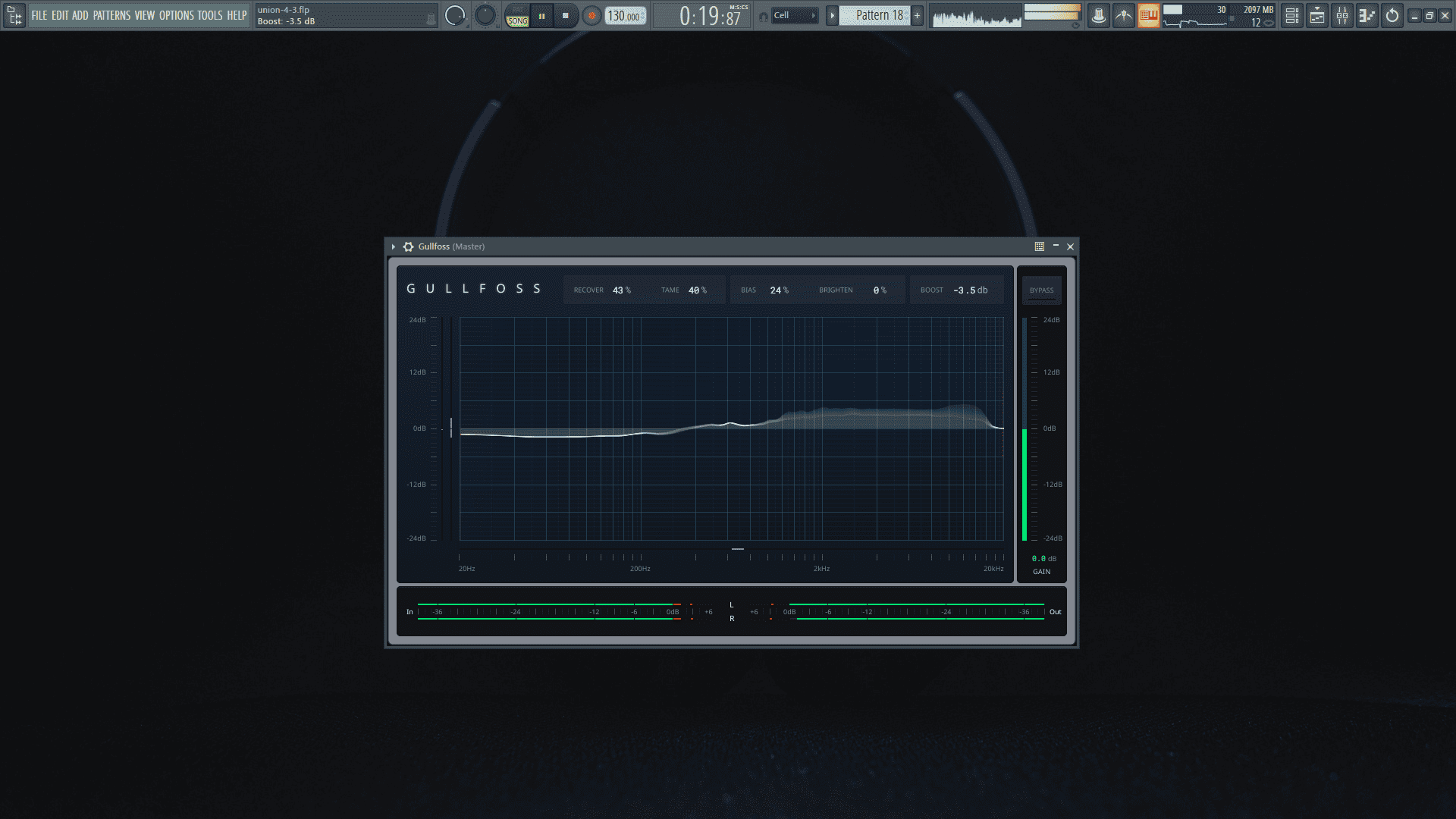Click the master volume knob in toolbar
Screen dimensions: 1456x819
coord(455,15)
